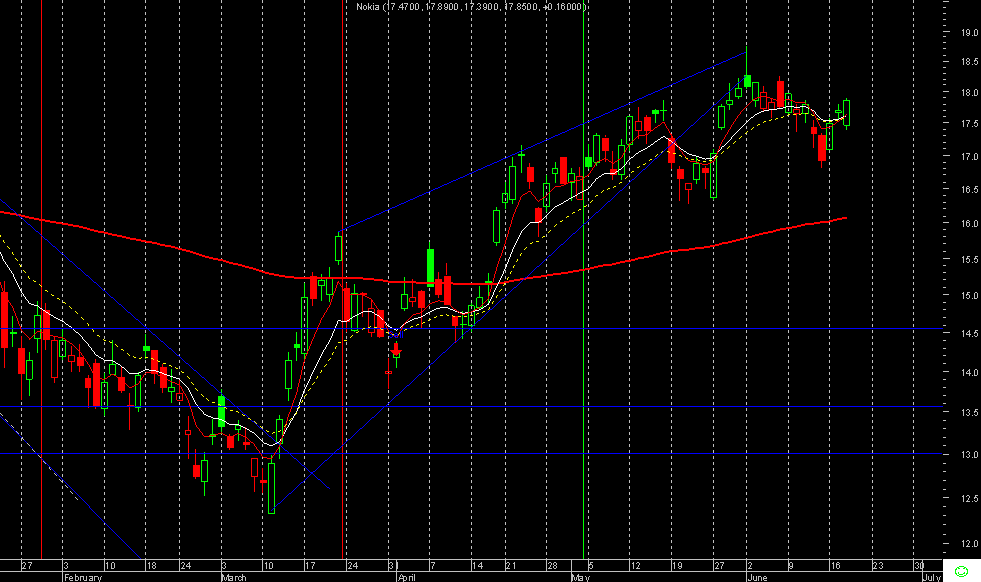Select the horizontal blue line at the 14.5 level
The image size is (981, 582).
tap(471, 329)
